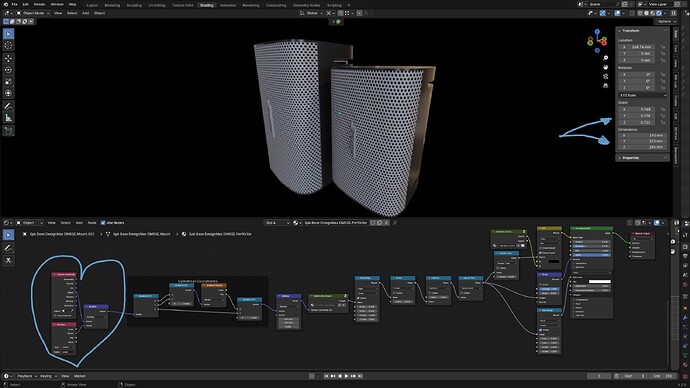
Task: Click the render pass selector icon at viewport top
Action: click(338, 22)
